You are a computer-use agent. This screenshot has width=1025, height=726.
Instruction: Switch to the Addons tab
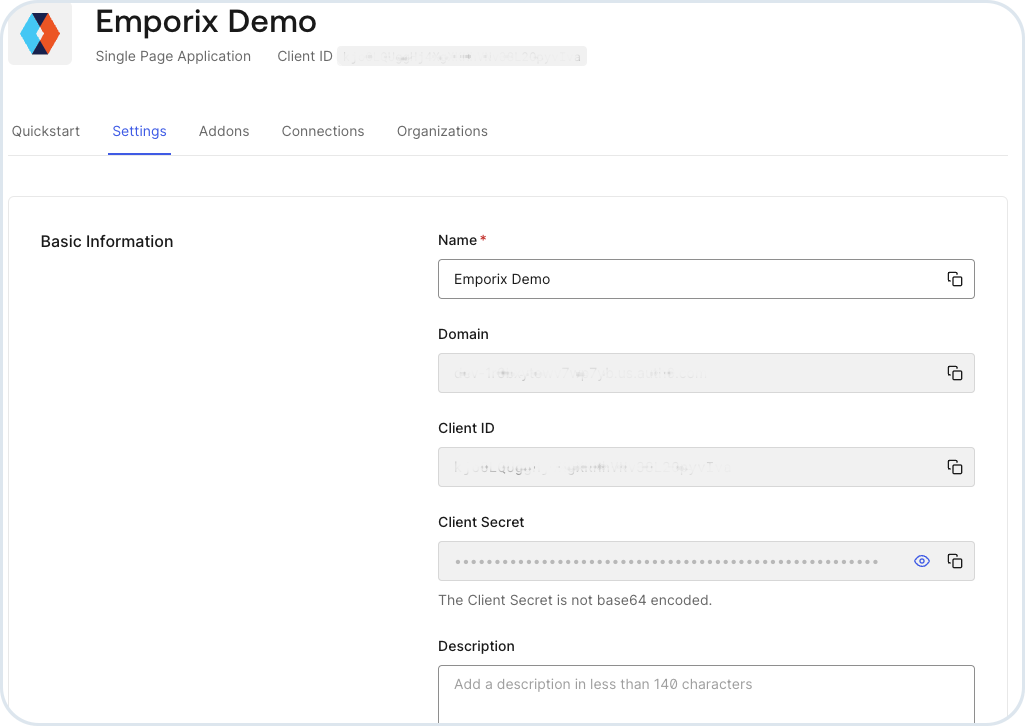point(224,131)
